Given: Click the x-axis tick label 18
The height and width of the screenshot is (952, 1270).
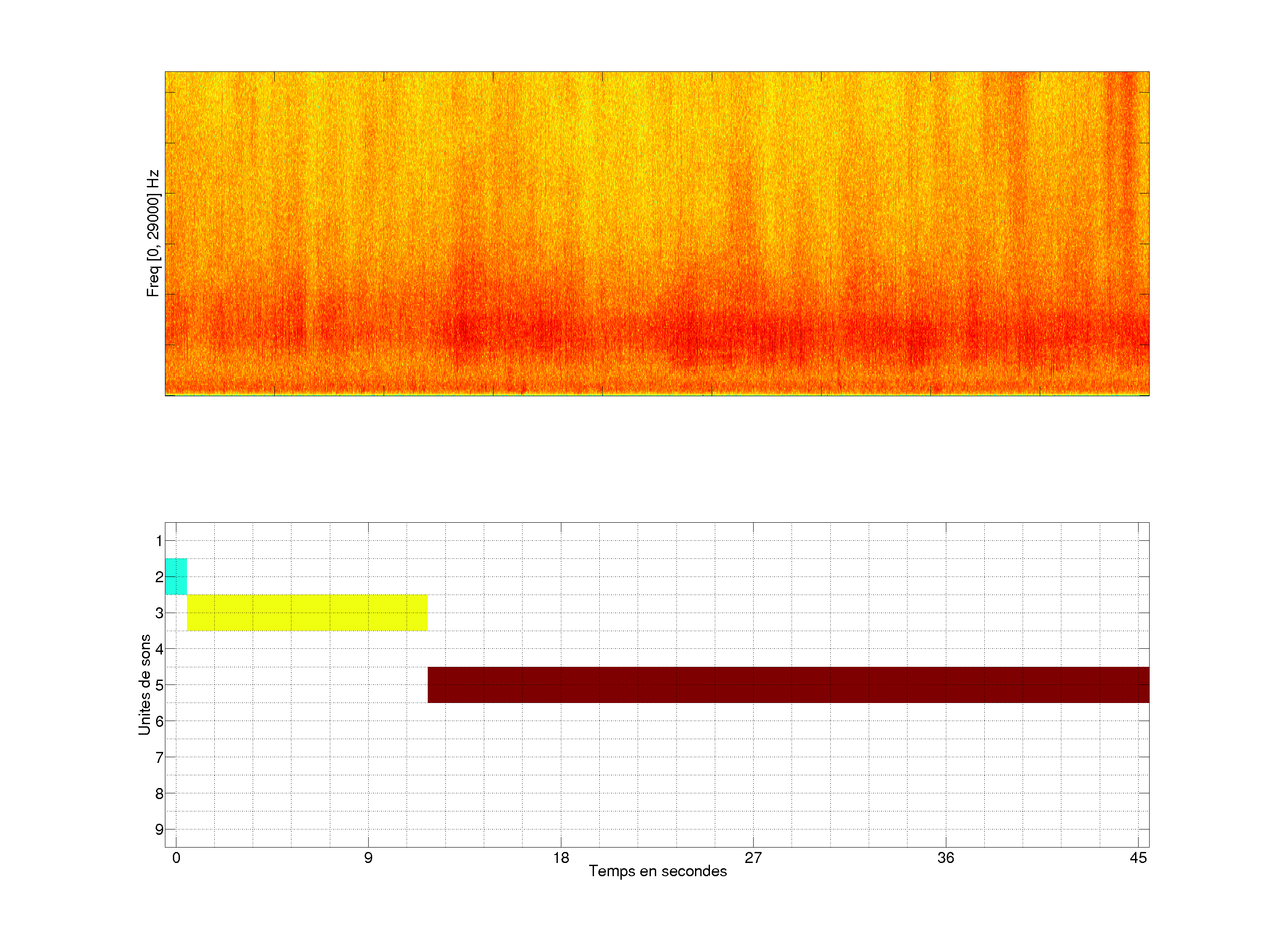Looking at the screenshot, I should pos(560,858).
